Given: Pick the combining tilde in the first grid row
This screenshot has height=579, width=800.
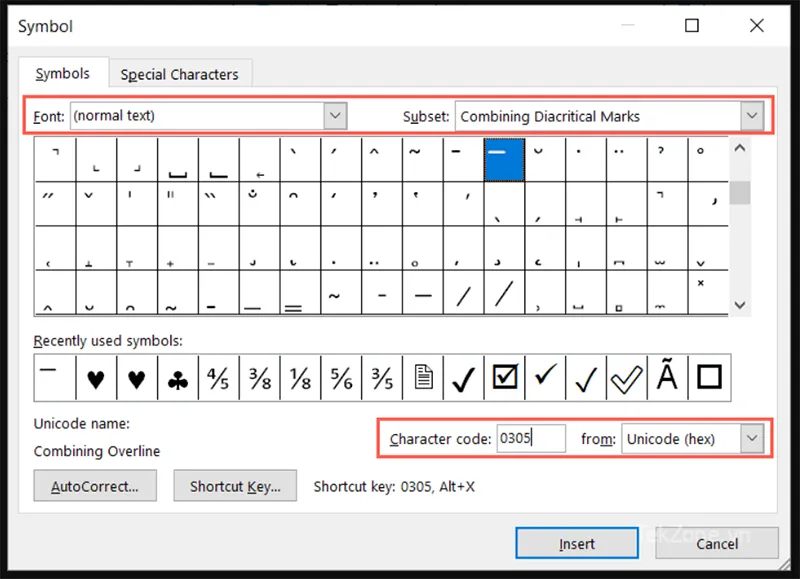Looking at the screenshot, I should pyautogui.click(x=422, y=160).
